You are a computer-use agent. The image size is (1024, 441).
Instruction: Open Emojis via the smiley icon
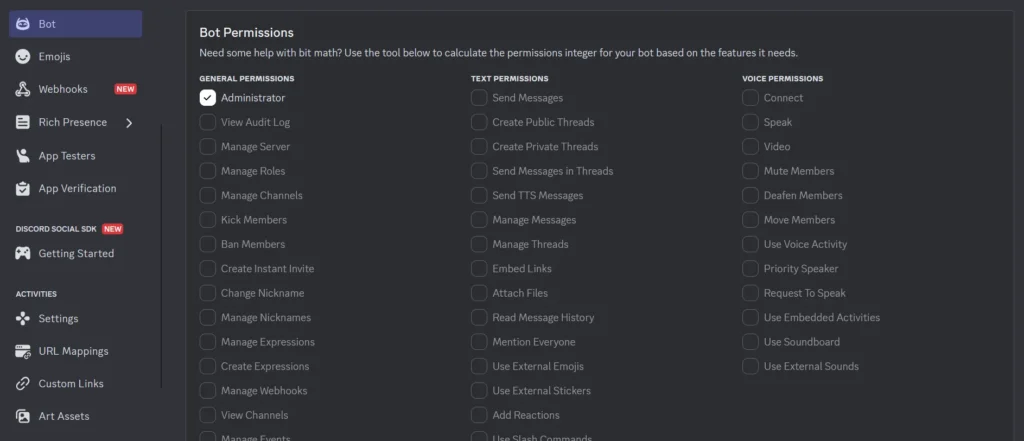pos(23,57)
